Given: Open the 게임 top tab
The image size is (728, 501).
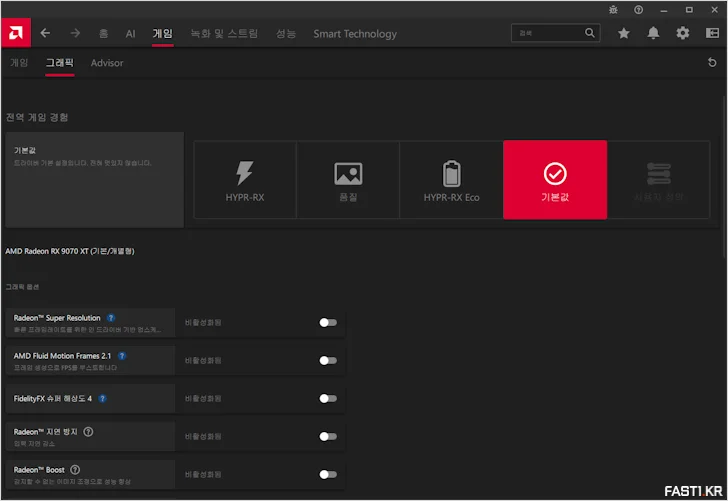Looking at the screenshot, I should [x=162, y=33].
